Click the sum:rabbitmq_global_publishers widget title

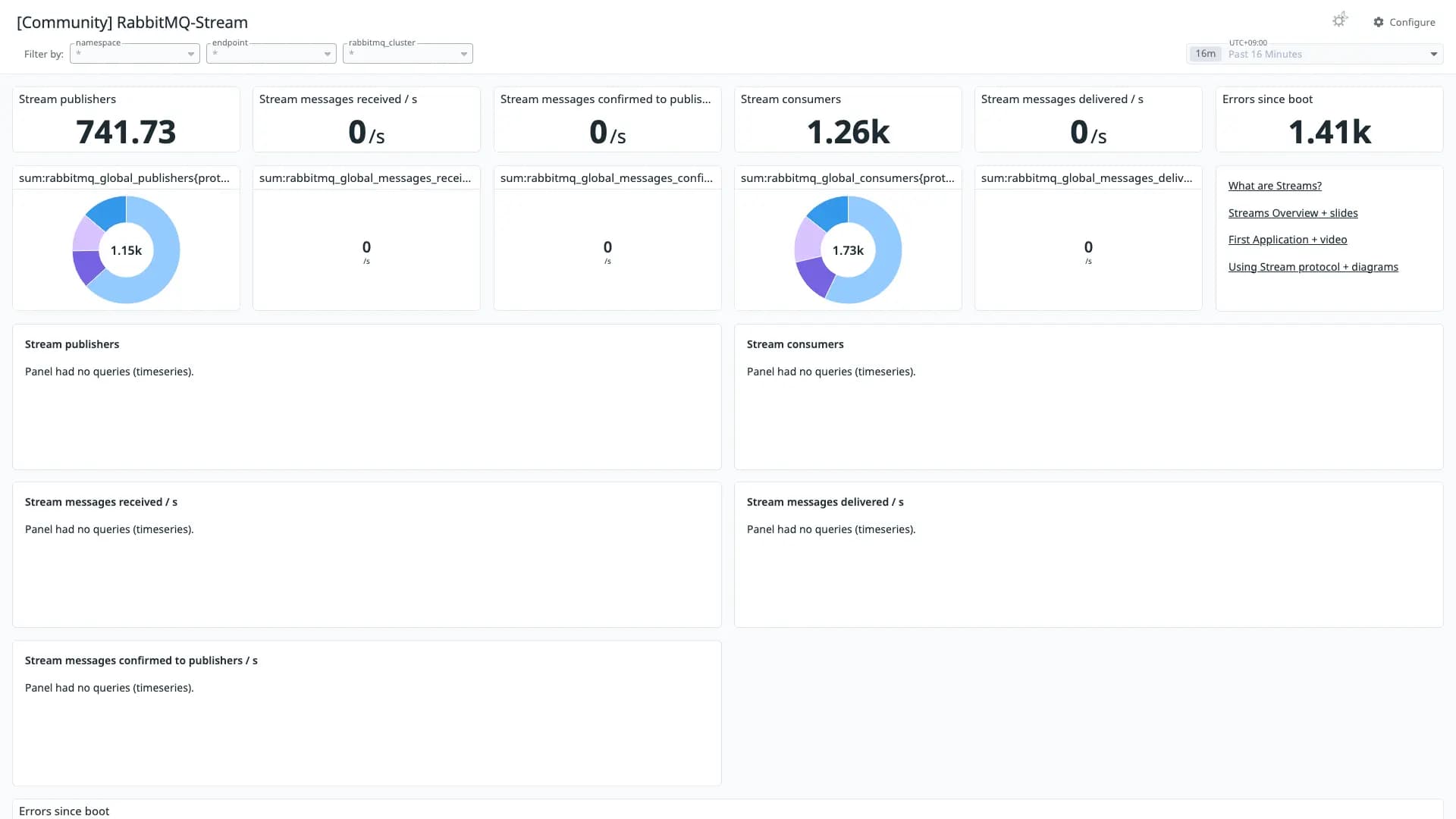(124, 178)
